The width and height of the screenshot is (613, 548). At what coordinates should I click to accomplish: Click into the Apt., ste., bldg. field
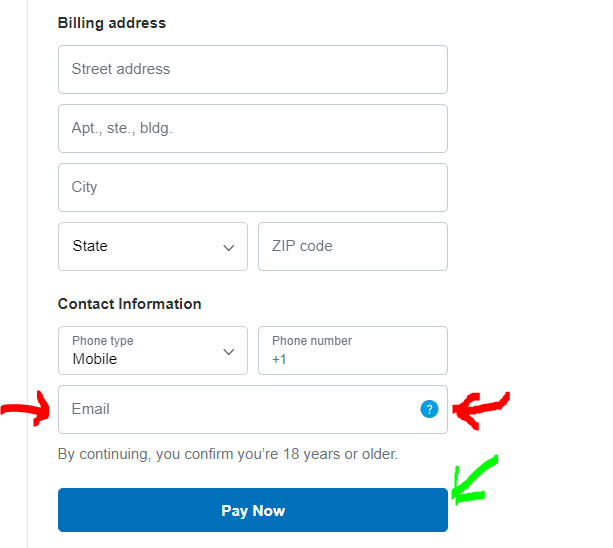(253, 129)
